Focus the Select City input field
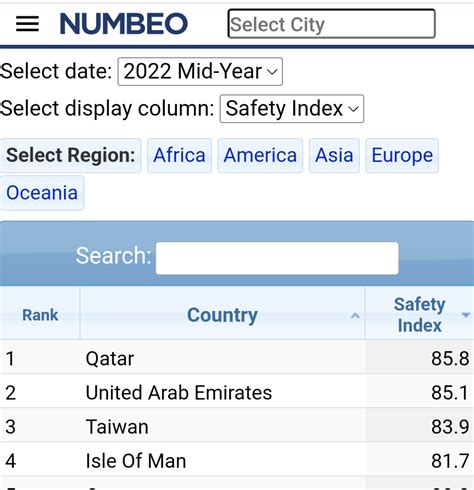 pyautogui.click(x=332, y=24)
